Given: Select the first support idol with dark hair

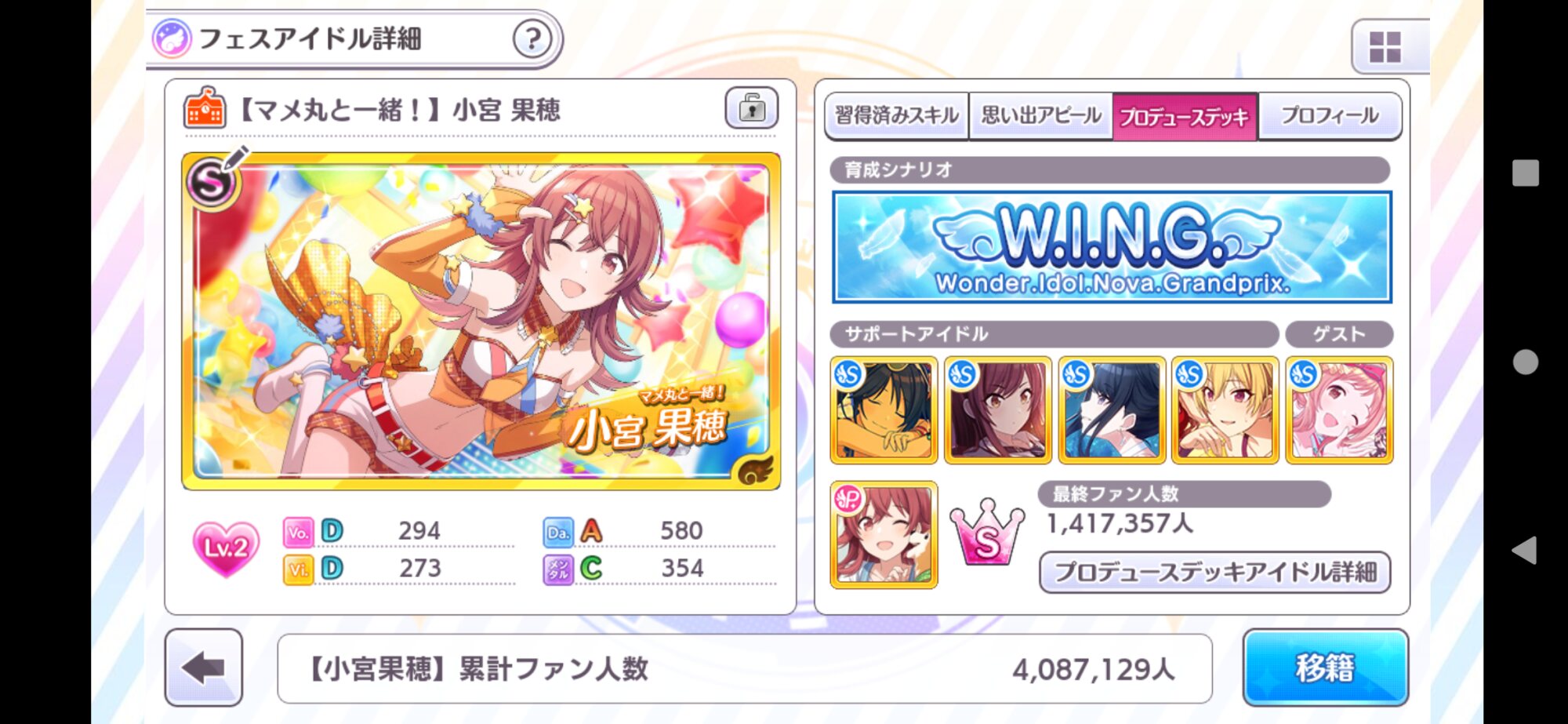Looking at the screenshot, I should click(x=884, y=410).
